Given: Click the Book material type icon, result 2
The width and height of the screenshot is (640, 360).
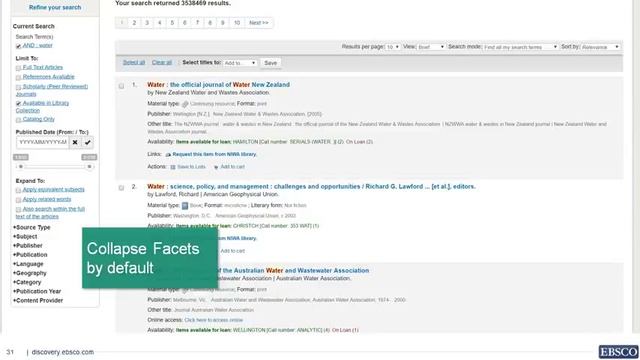Looking at the screenshot, I should click(185, 206).
